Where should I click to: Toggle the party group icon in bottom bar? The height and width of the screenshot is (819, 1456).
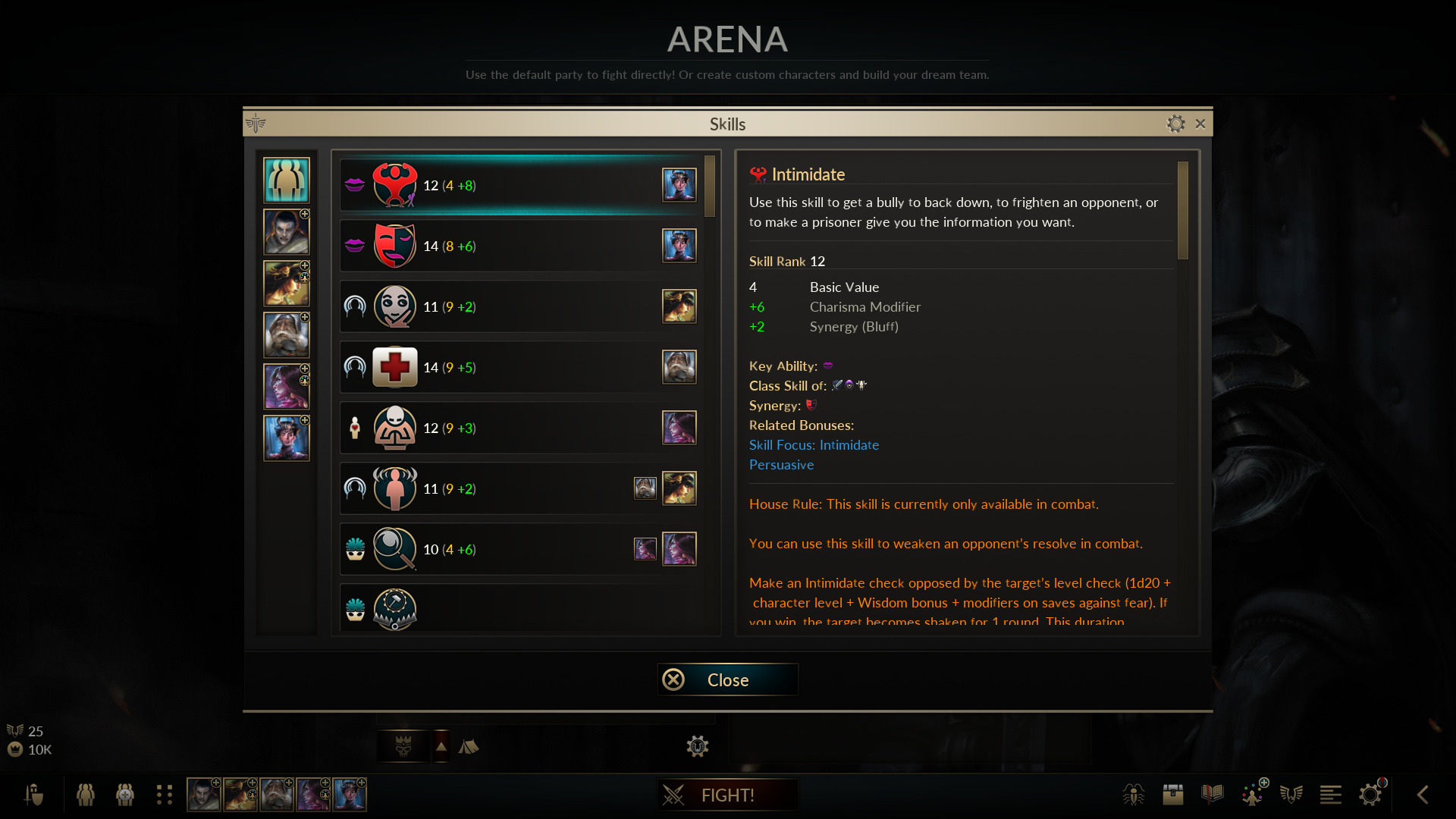coord(86,794)
